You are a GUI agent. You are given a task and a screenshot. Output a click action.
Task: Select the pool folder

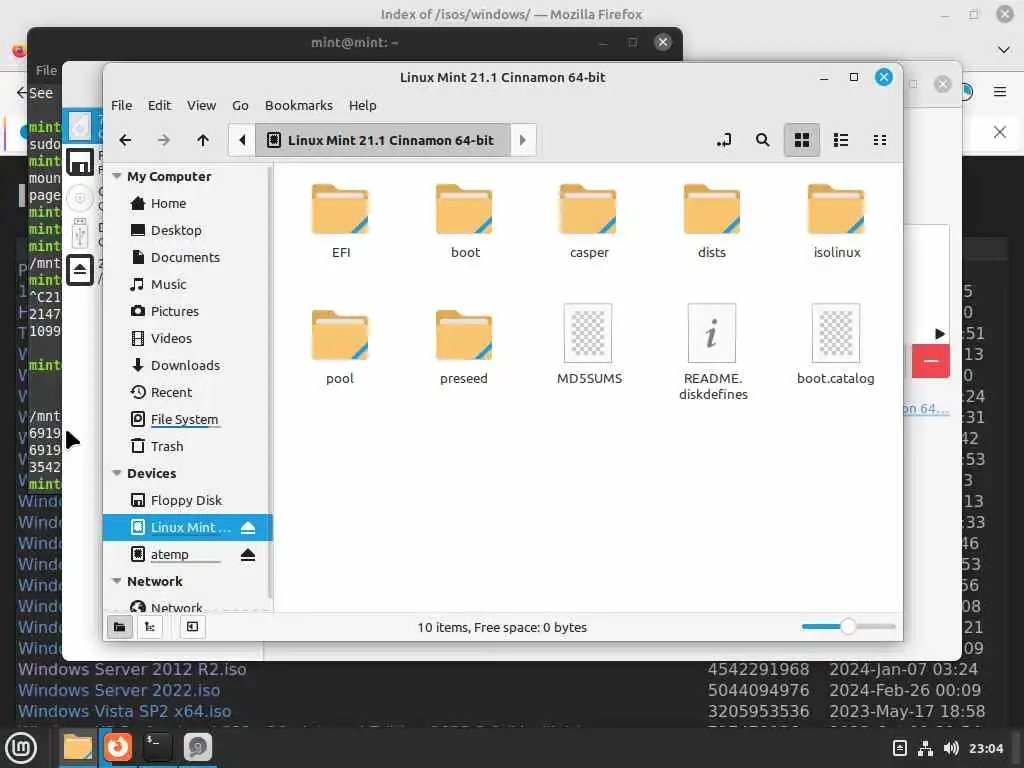click(340, 347)
